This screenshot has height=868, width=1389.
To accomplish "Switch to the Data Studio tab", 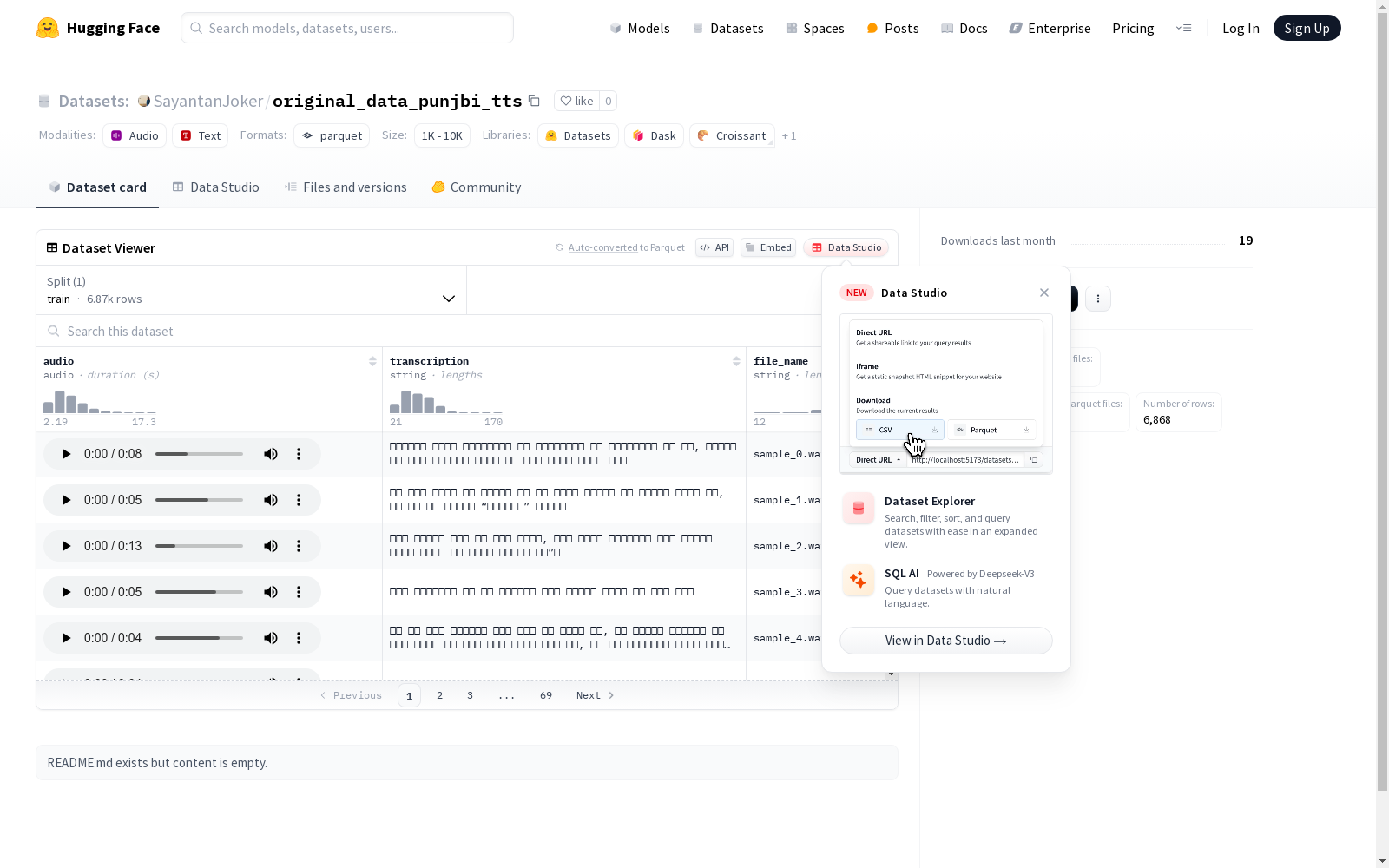I will point(215,187).
